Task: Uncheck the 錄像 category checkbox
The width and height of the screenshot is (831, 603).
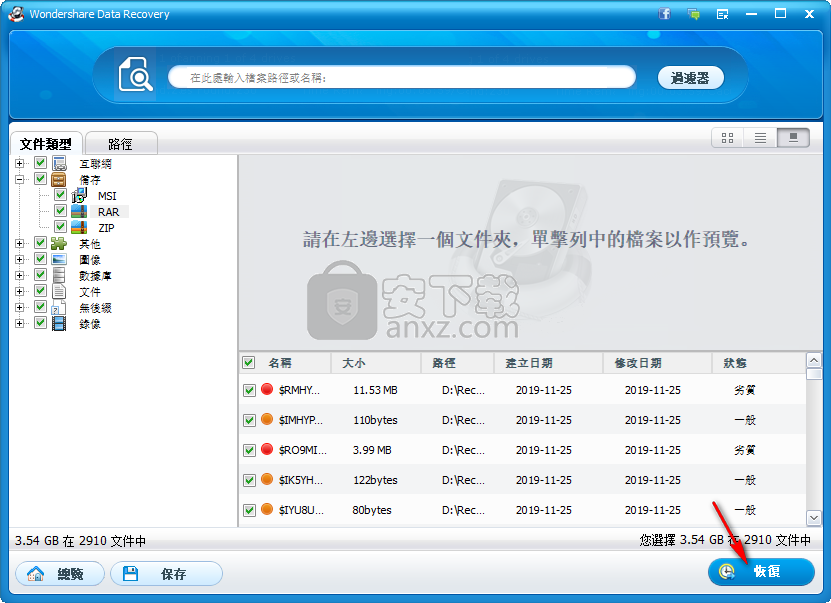Action: pos(40,323)
